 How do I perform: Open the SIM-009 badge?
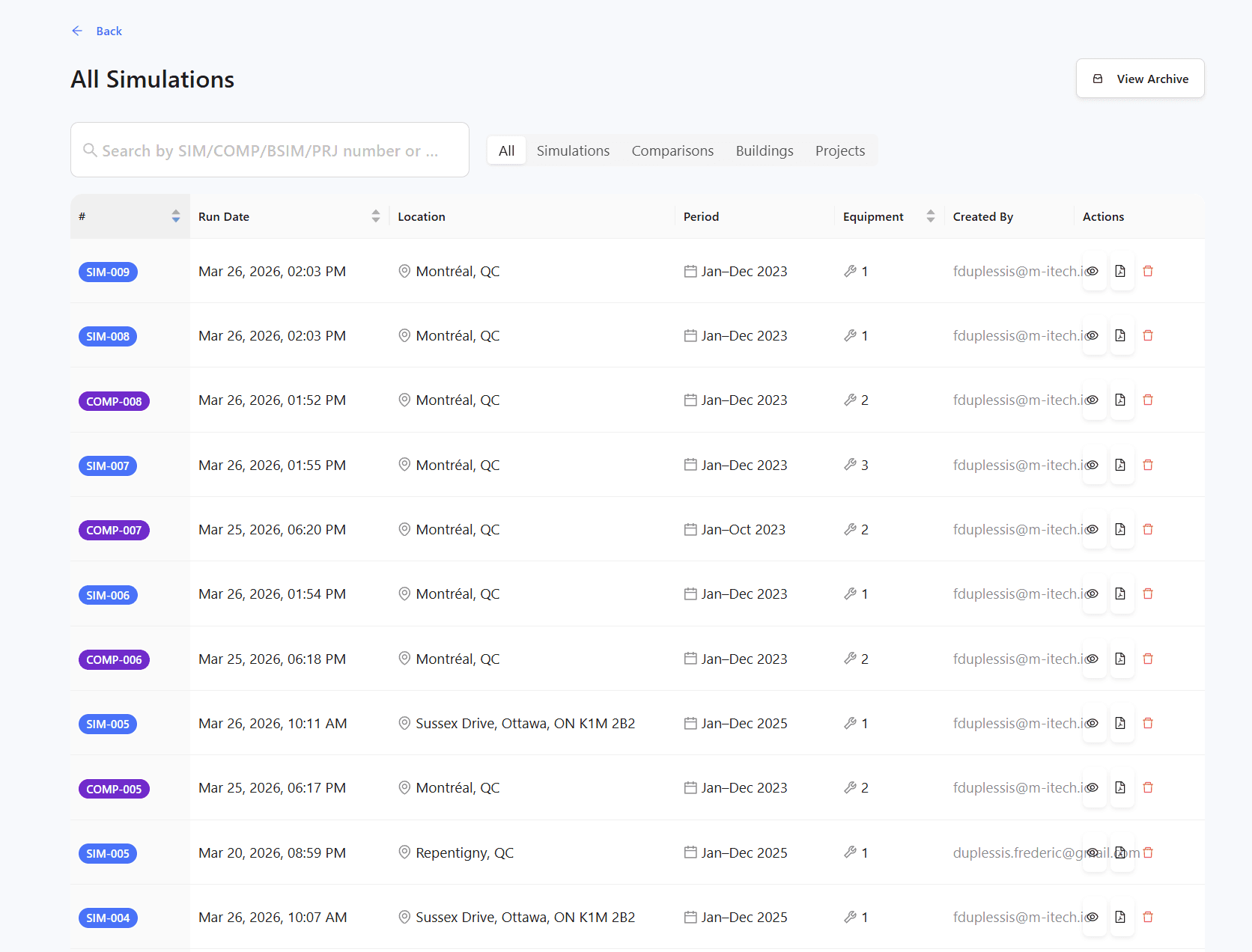click(x=108, y=272)
